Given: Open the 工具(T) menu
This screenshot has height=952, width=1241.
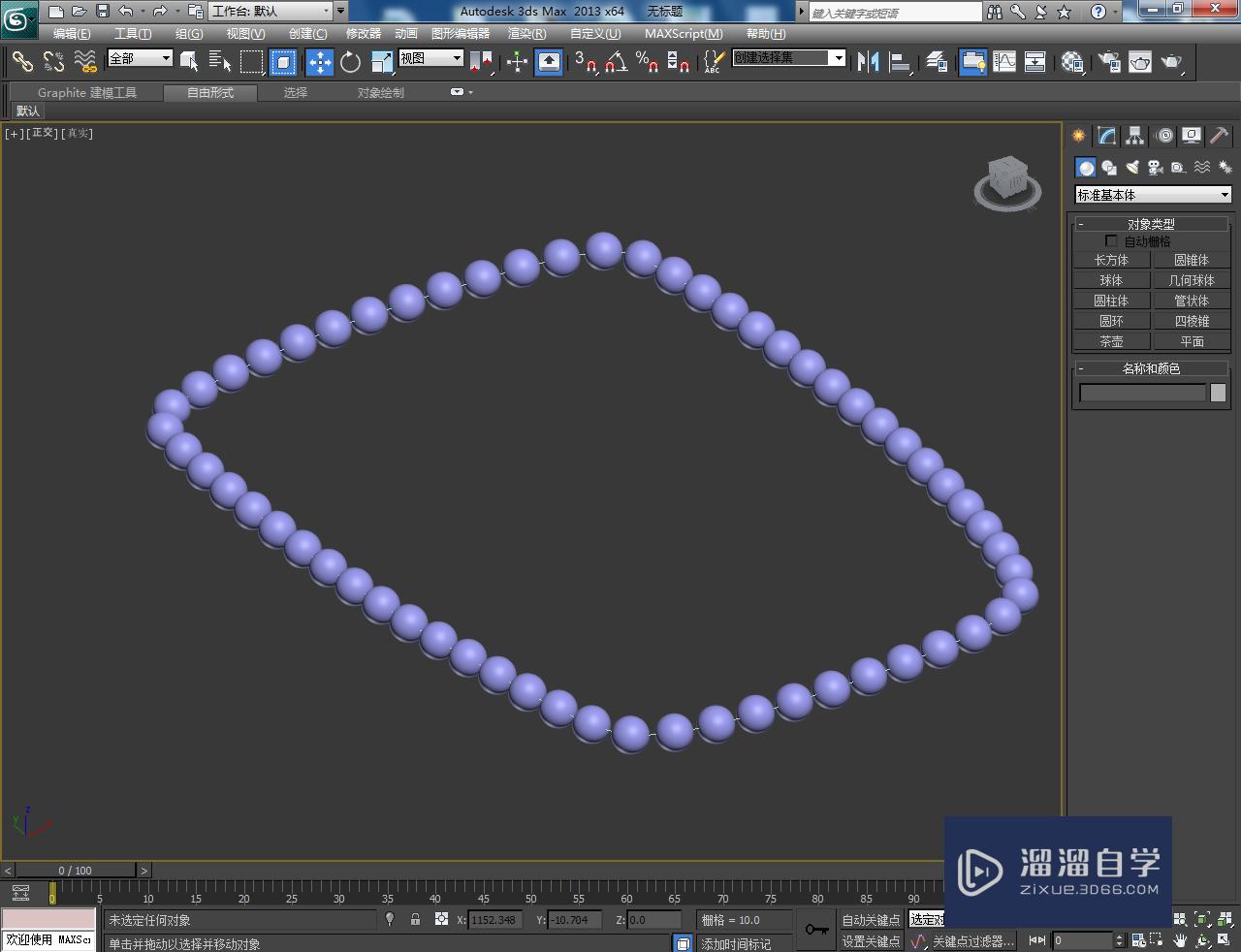Looking at the screenshot, I should (x=133, y=33).
